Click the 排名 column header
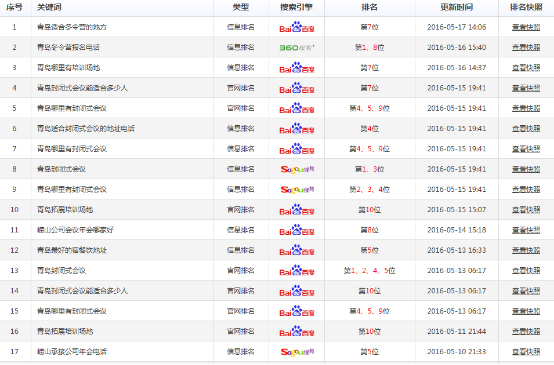This screenshot has height=365, width=554. [369, 7]
